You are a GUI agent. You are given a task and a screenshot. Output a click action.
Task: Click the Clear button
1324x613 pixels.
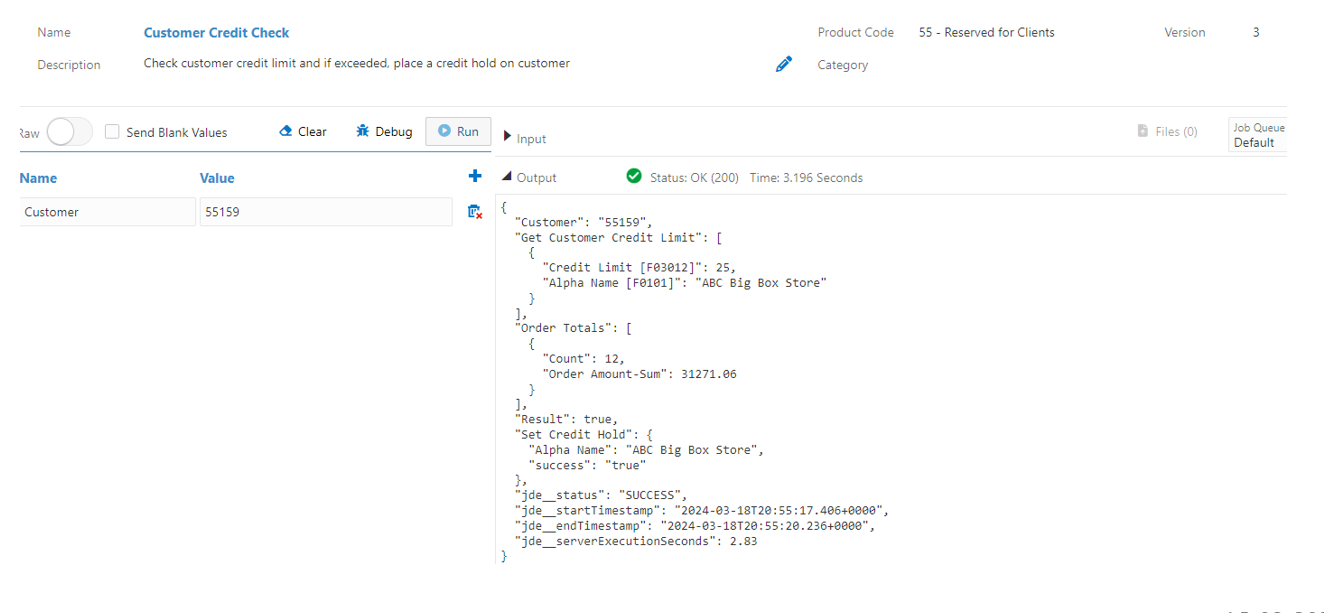[302, 131]
